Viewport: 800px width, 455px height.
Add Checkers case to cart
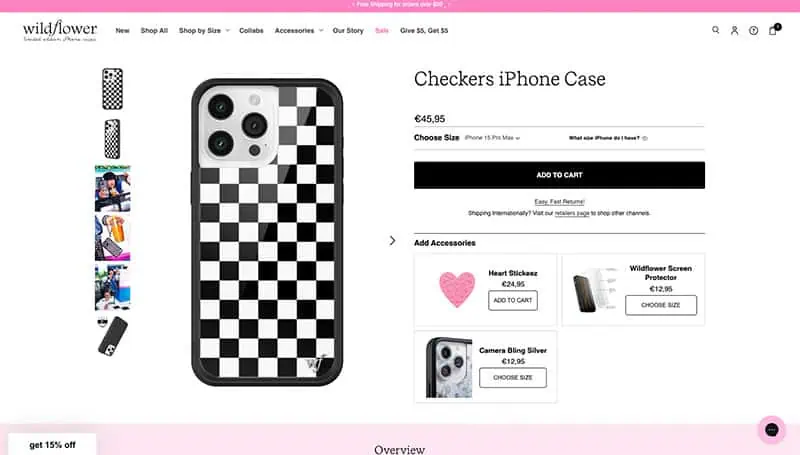tap(559, 175)
